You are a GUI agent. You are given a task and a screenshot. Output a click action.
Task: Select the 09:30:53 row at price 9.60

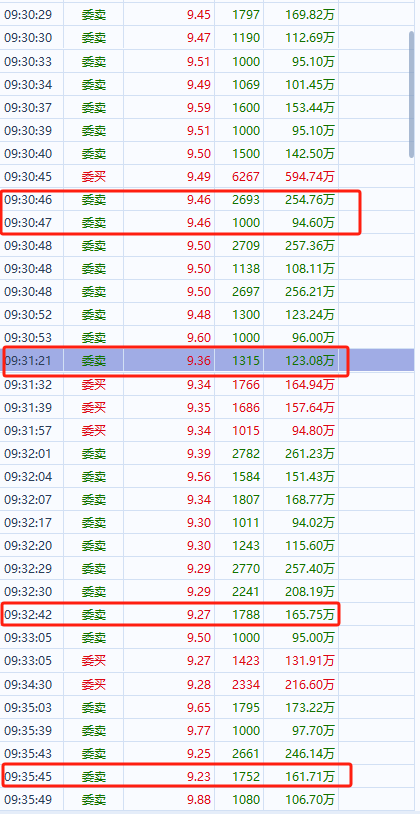click(x=208, y=338)
